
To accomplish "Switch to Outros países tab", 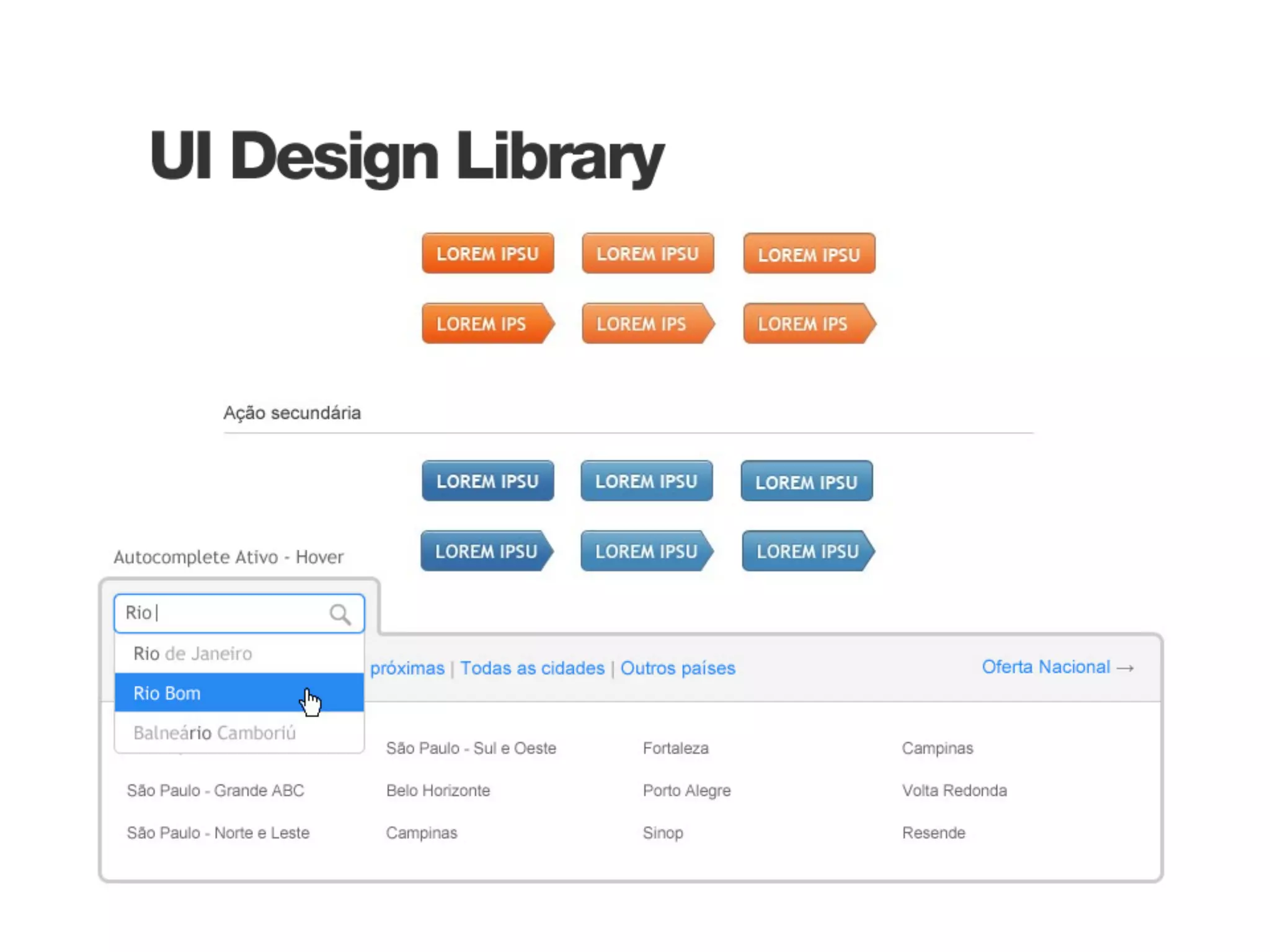I will point(677,668).
